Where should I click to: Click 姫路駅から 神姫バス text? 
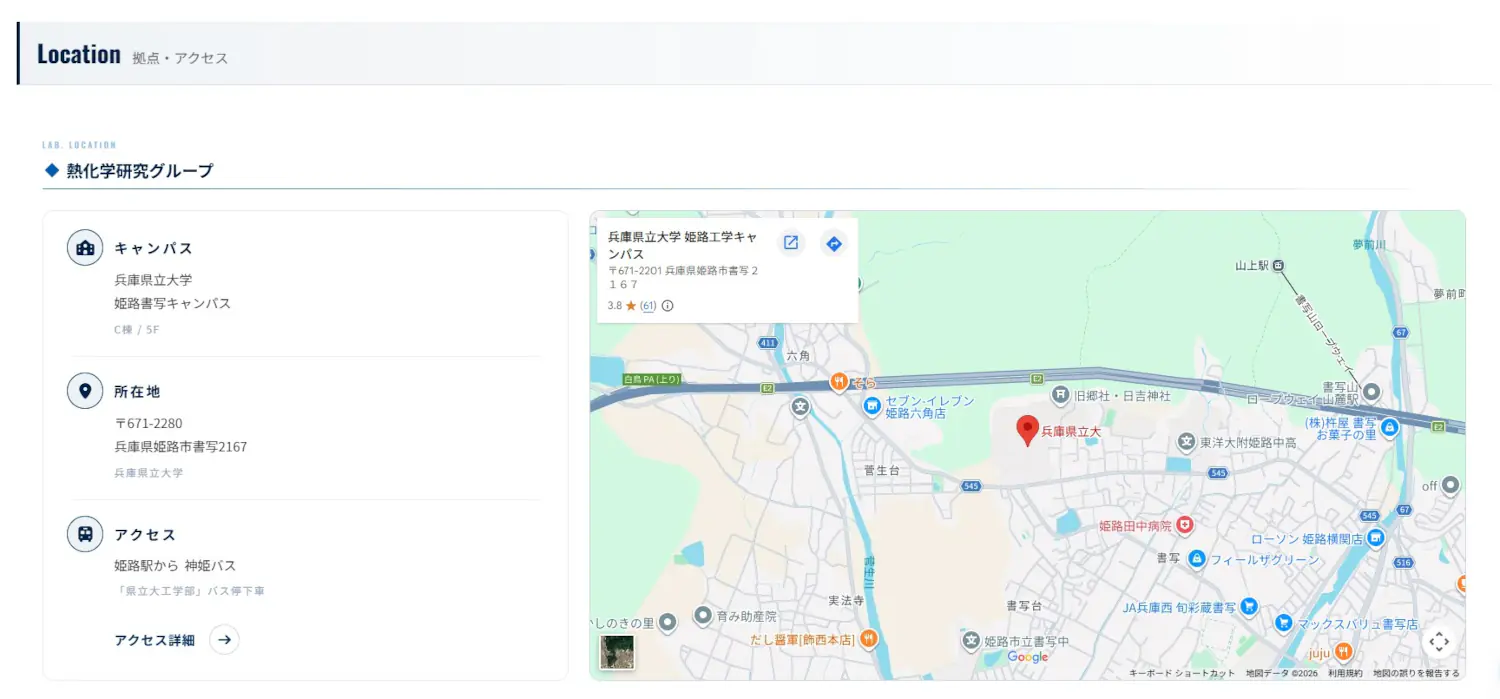coord(175,566)
